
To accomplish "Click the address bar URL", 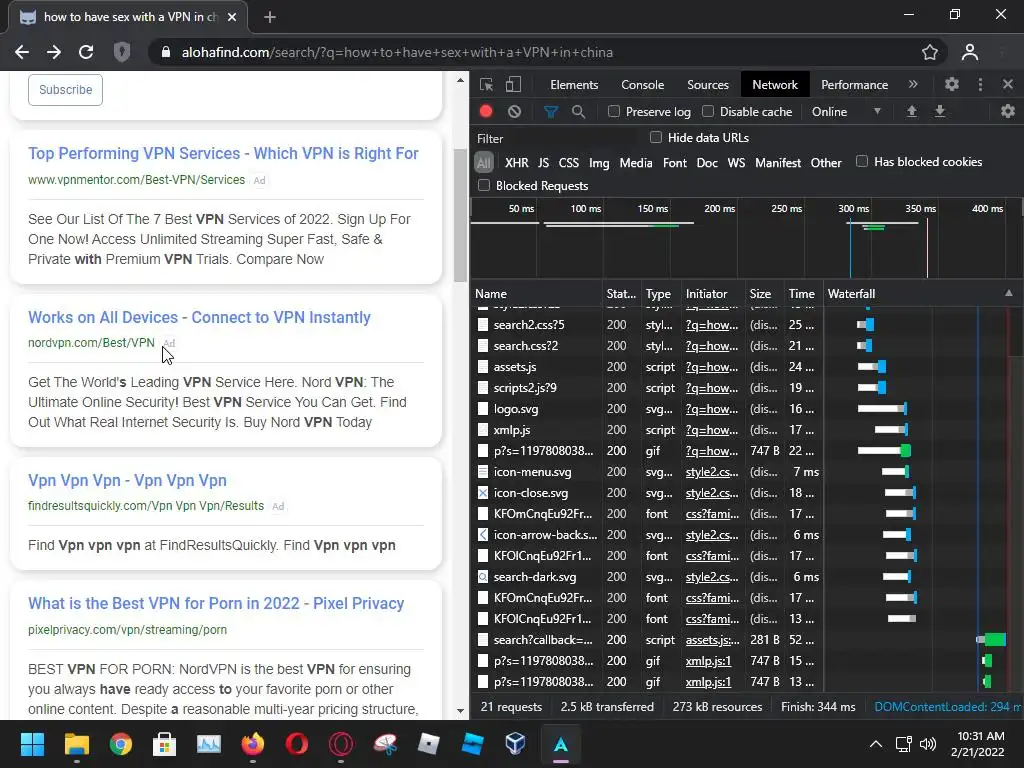I will (397, 52).
